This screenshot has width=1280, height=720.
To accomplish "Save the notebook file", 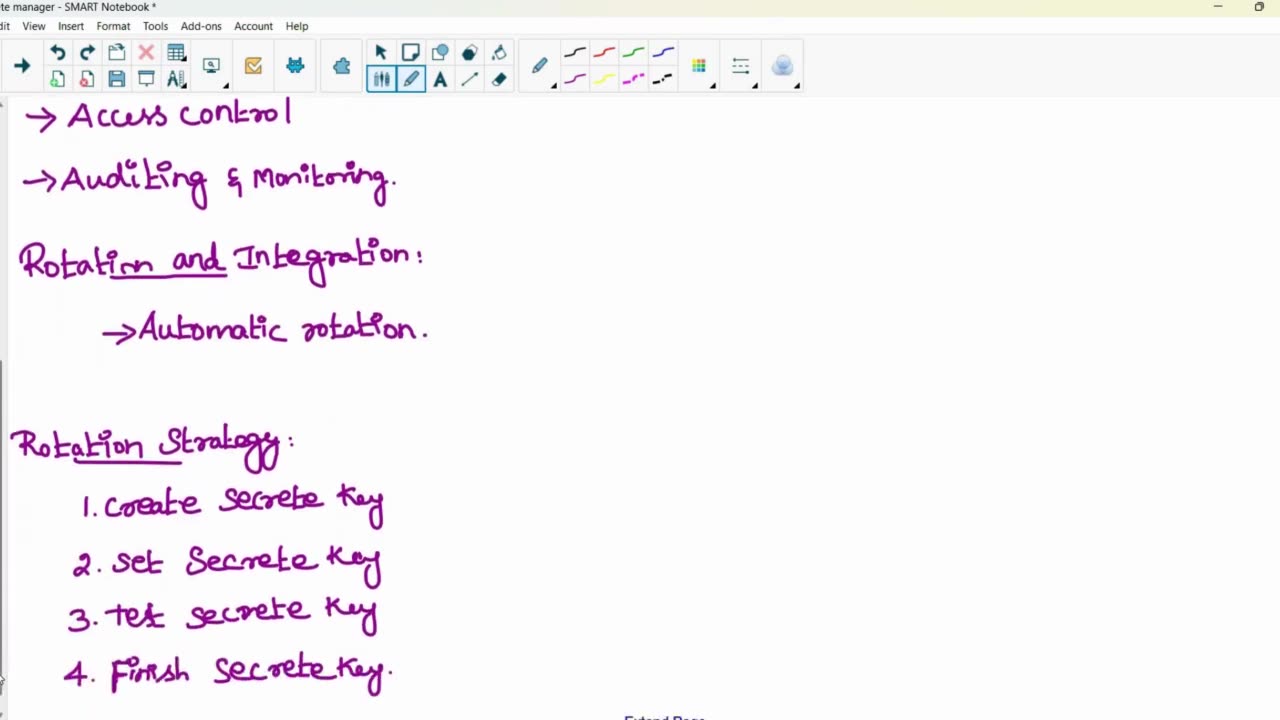I will [116, 79].
